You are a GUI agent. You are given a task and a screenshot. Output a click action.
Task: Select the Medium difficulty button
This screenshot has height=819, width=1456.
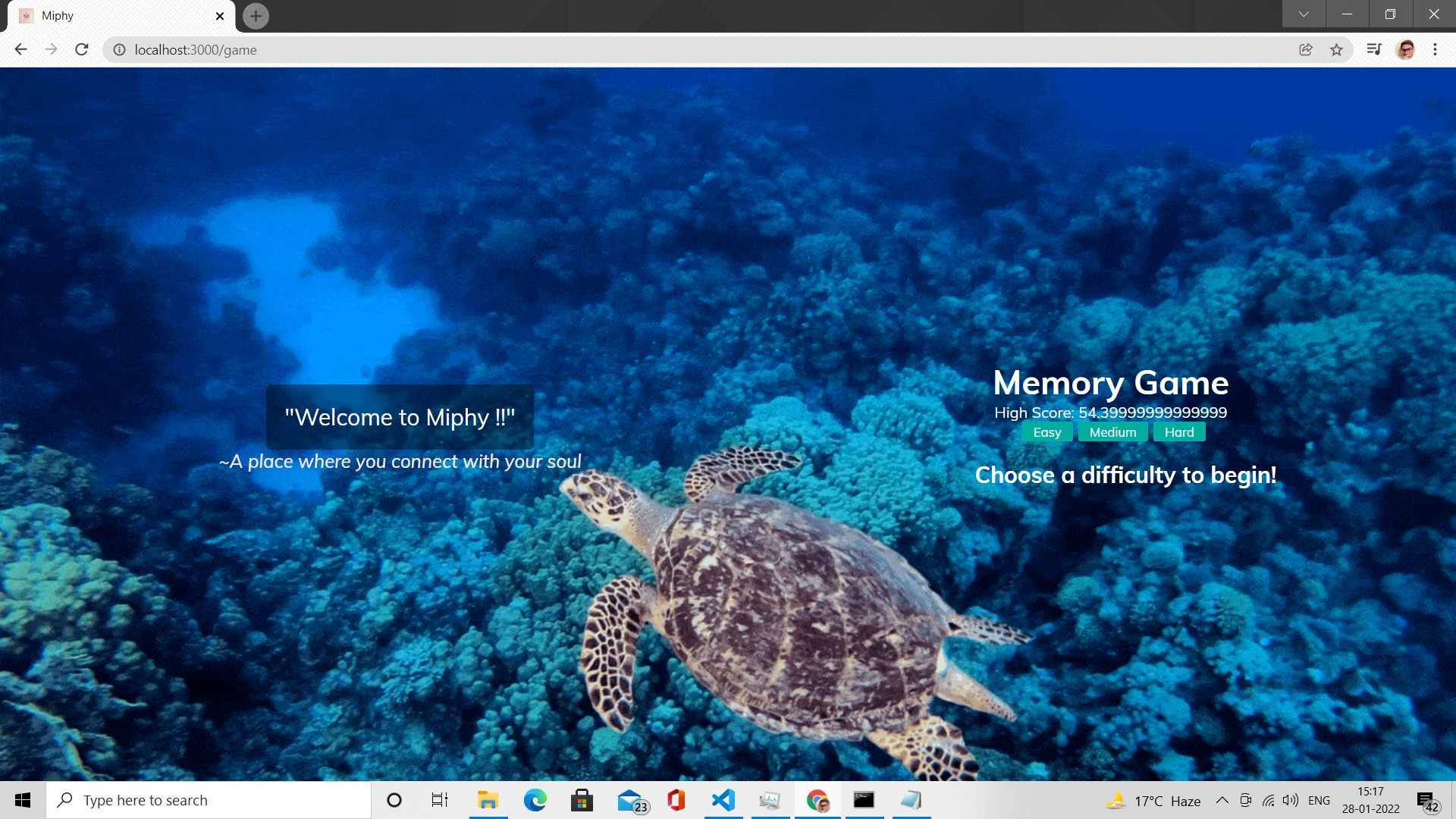click(1112, 432)
